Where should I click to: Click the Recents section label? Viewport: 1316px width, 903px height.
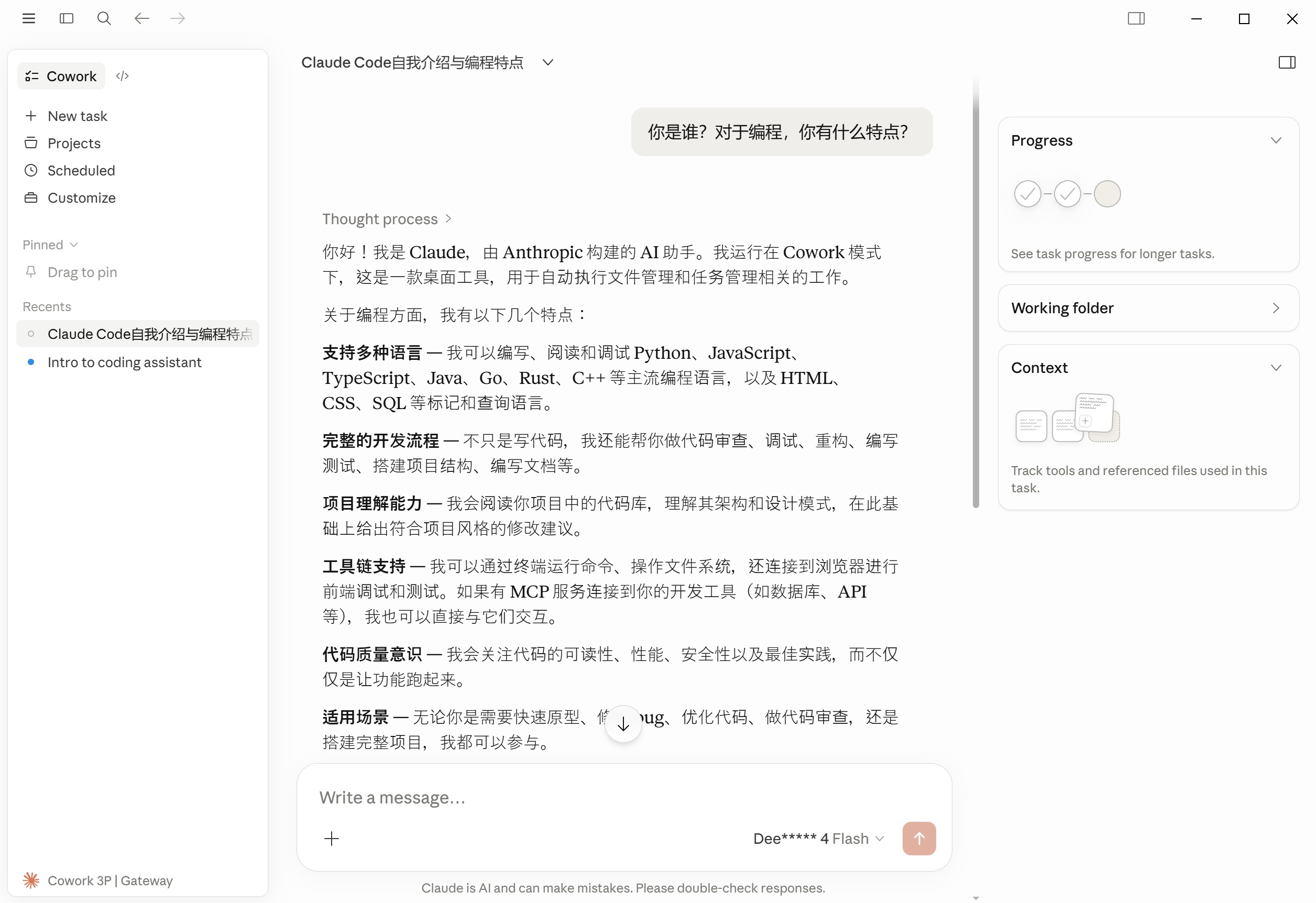(47, 307)
